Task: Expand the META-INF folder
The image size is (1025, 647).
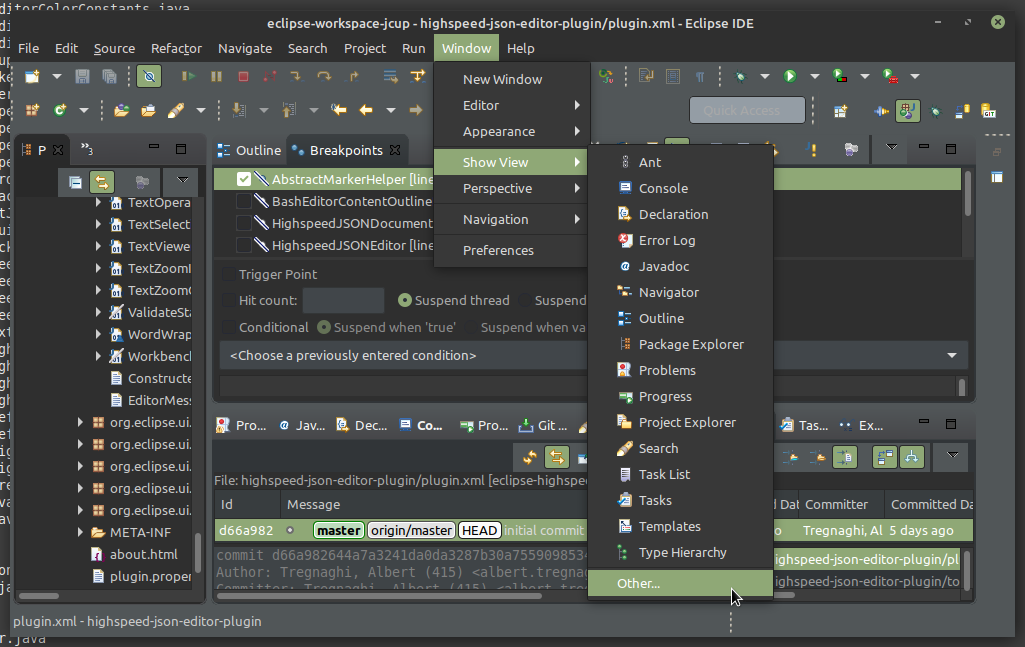Action: click(80, 532)
